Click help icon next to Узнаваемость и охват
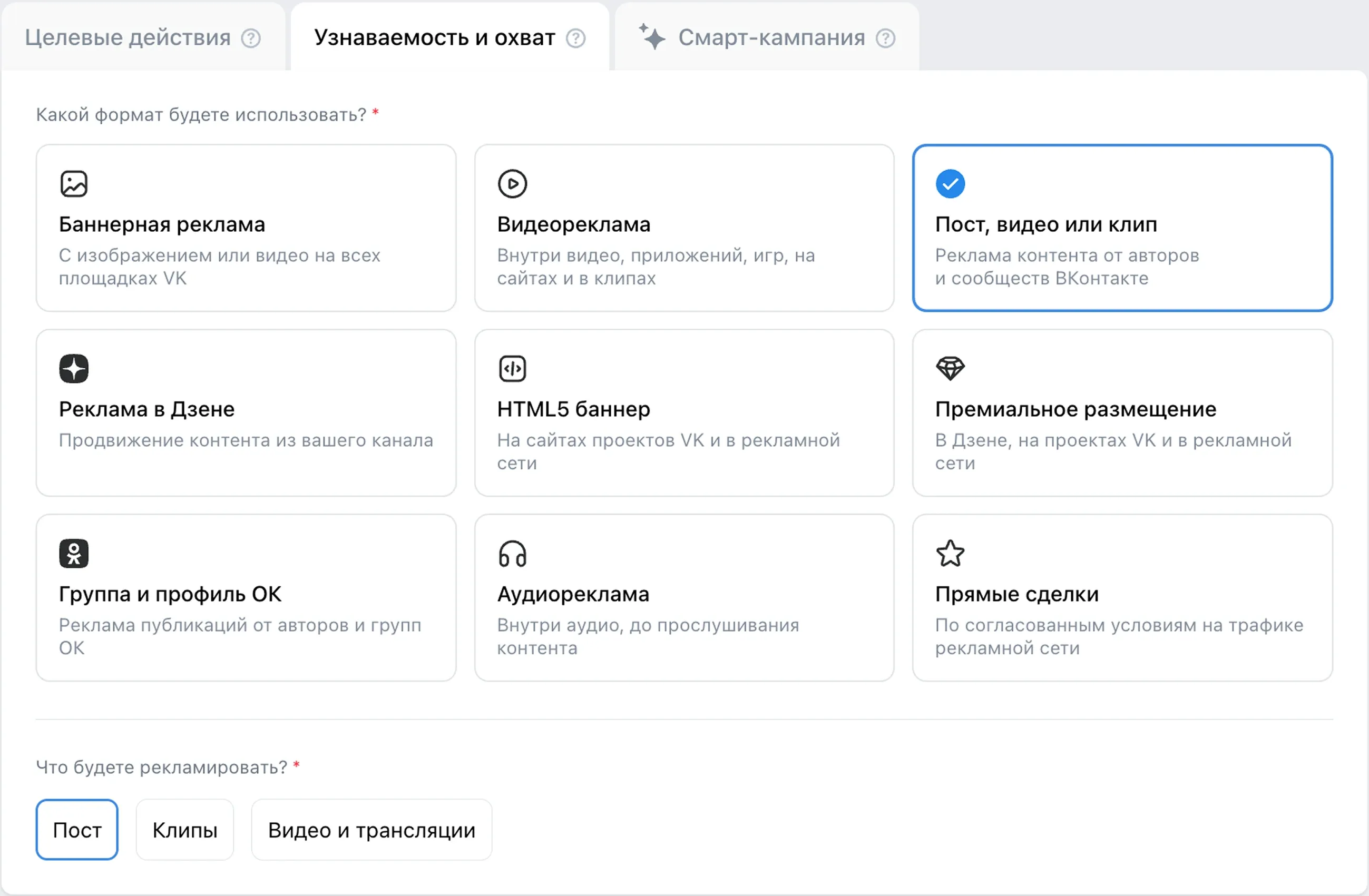Image resolution: width=1369 pixels, height=896 pixels. coord(576,38)
